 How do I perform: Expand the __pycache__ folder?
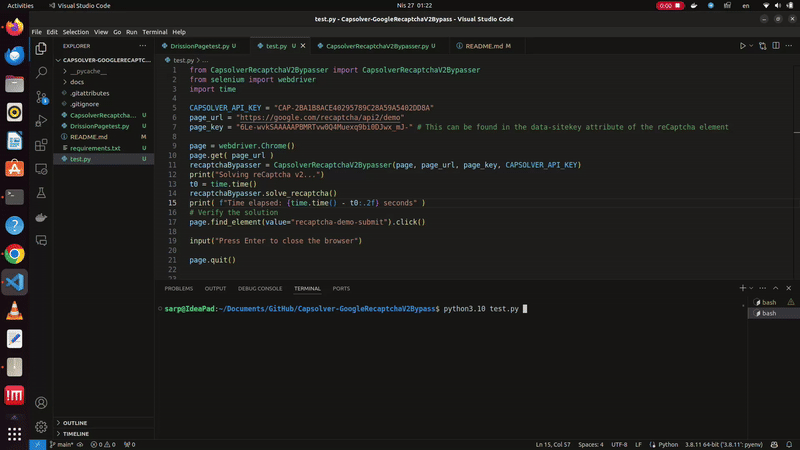[104, 71]
